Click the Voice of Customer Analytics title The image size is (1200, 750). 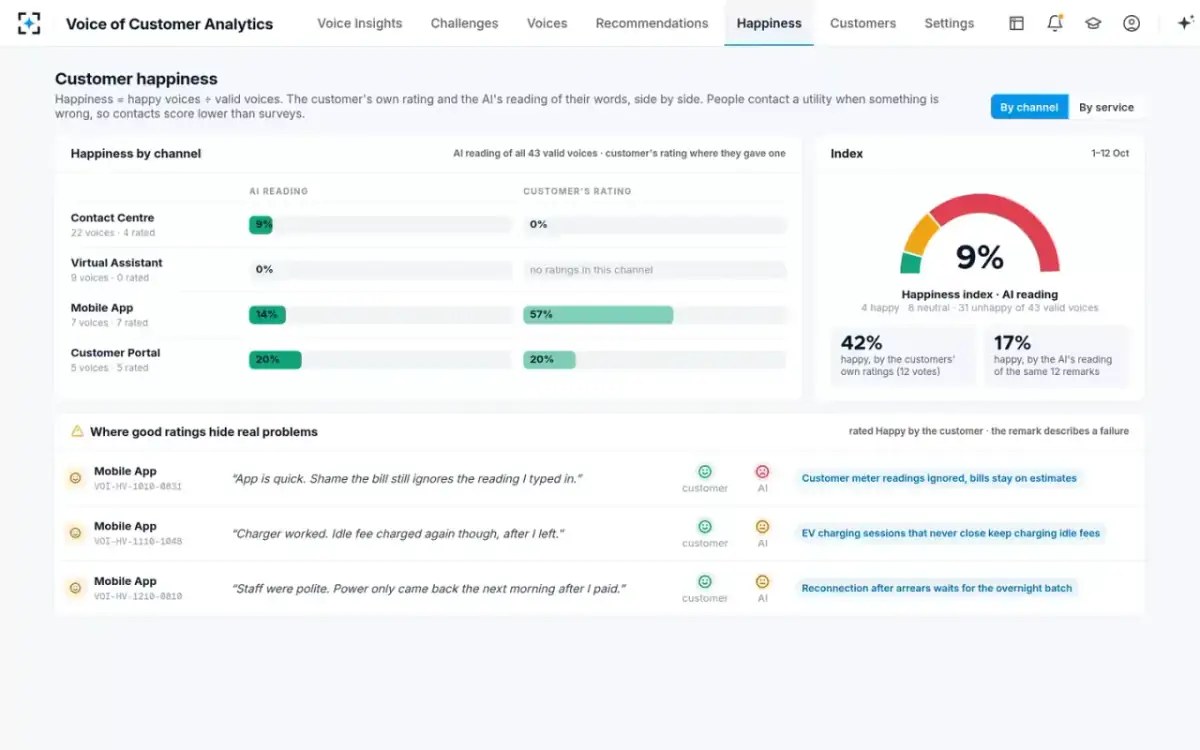click(169, 24)
